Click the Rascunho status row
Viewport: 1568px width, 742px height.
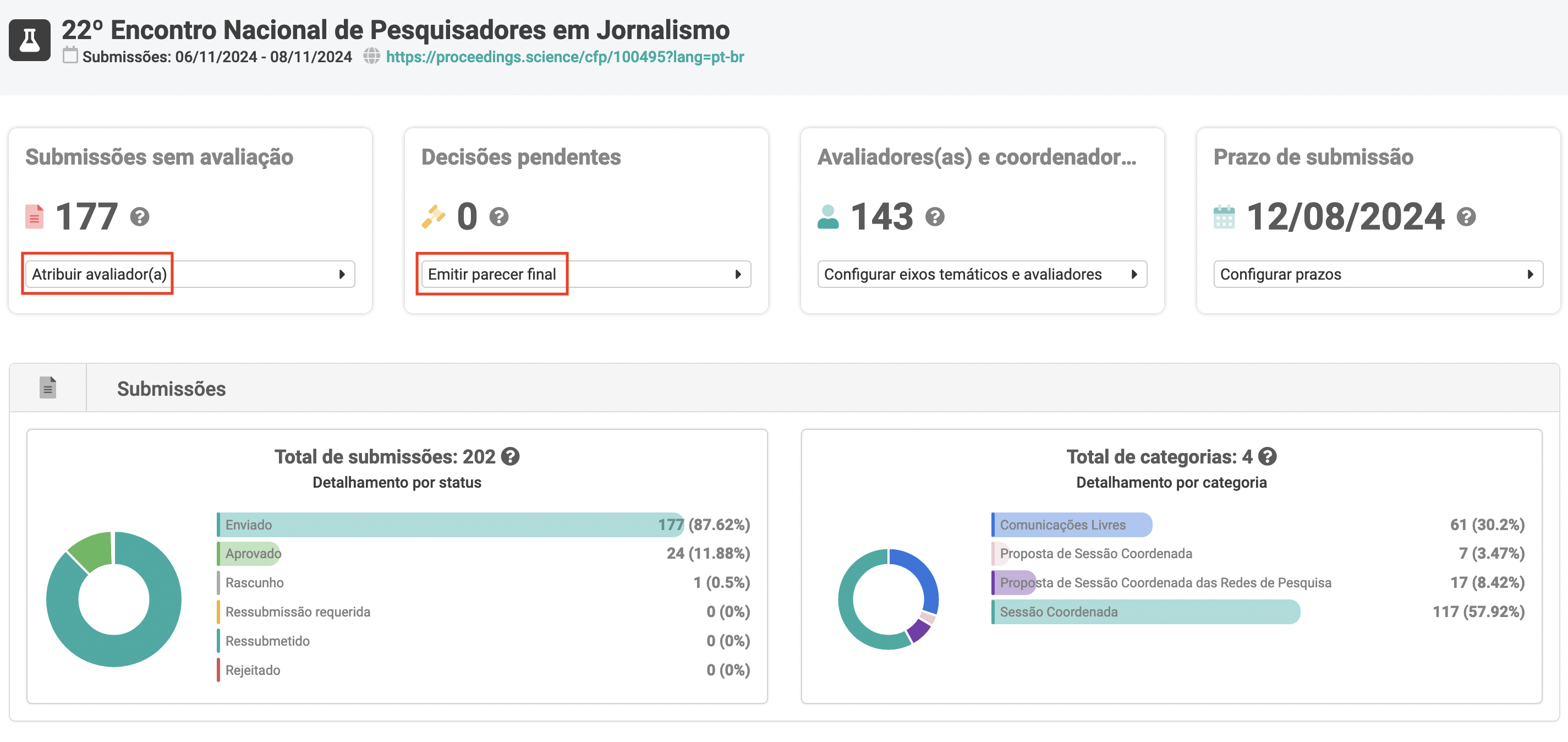(483, 582)
